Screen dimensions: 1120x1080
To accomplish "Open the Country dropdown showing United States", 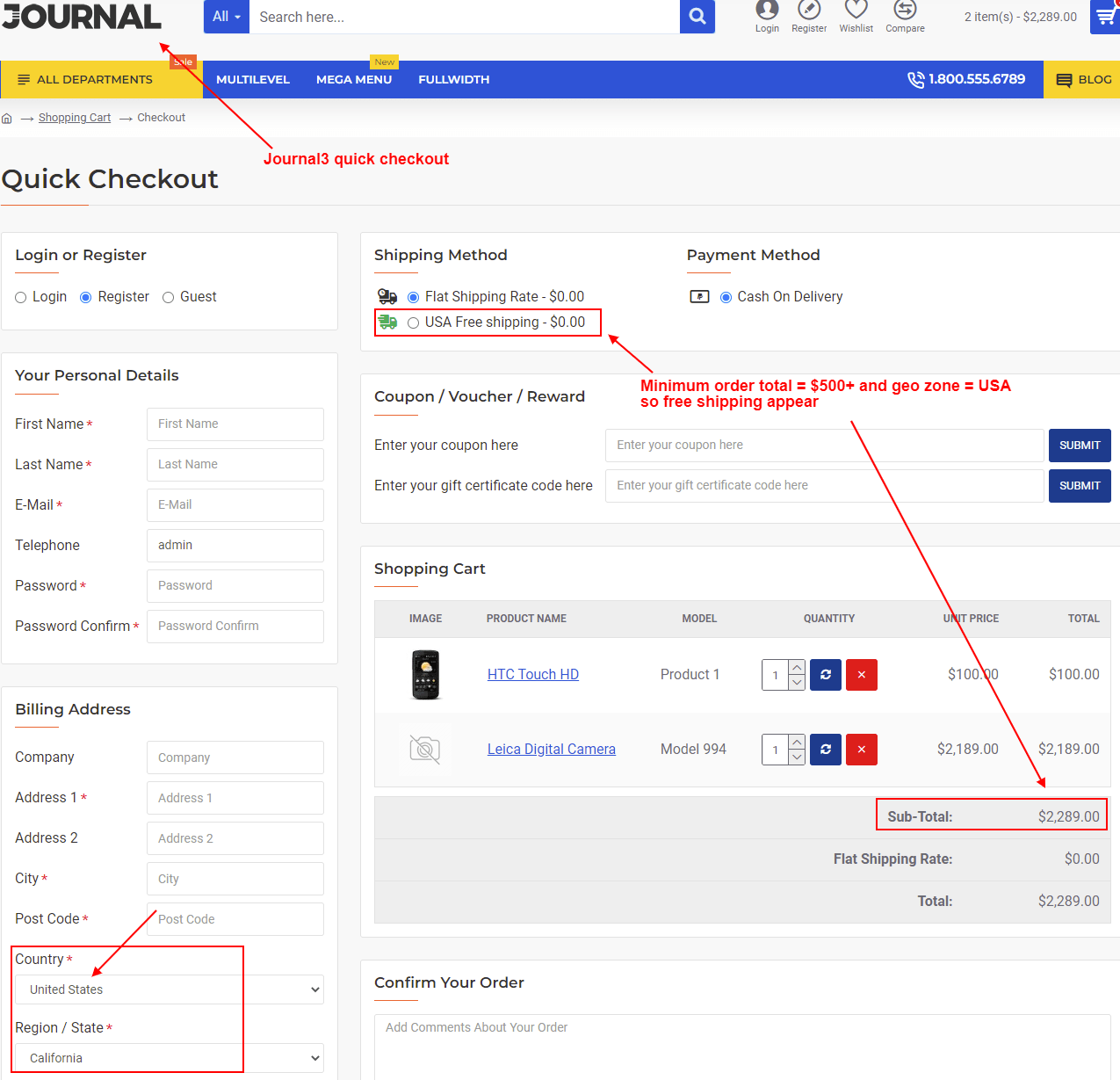I will coord(169,989).
